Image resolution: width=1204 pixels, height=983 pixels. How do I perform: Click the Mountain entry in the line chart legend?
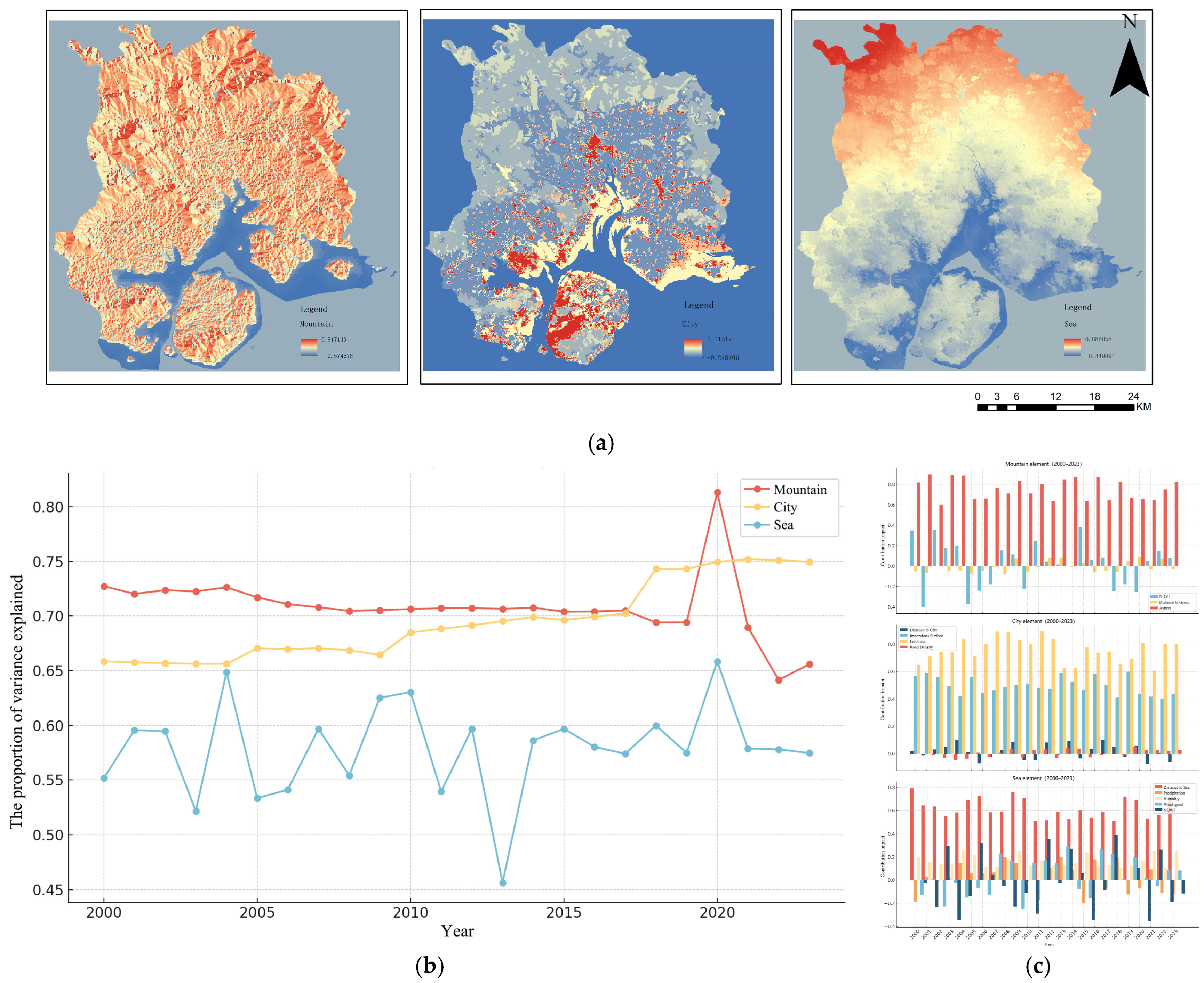click(785, 490)
